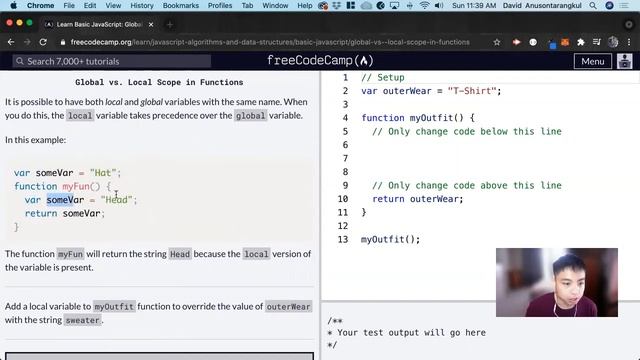Open the Chrome profile avatar
Screen dimensions: 640x360
click(x=613, y=42)
